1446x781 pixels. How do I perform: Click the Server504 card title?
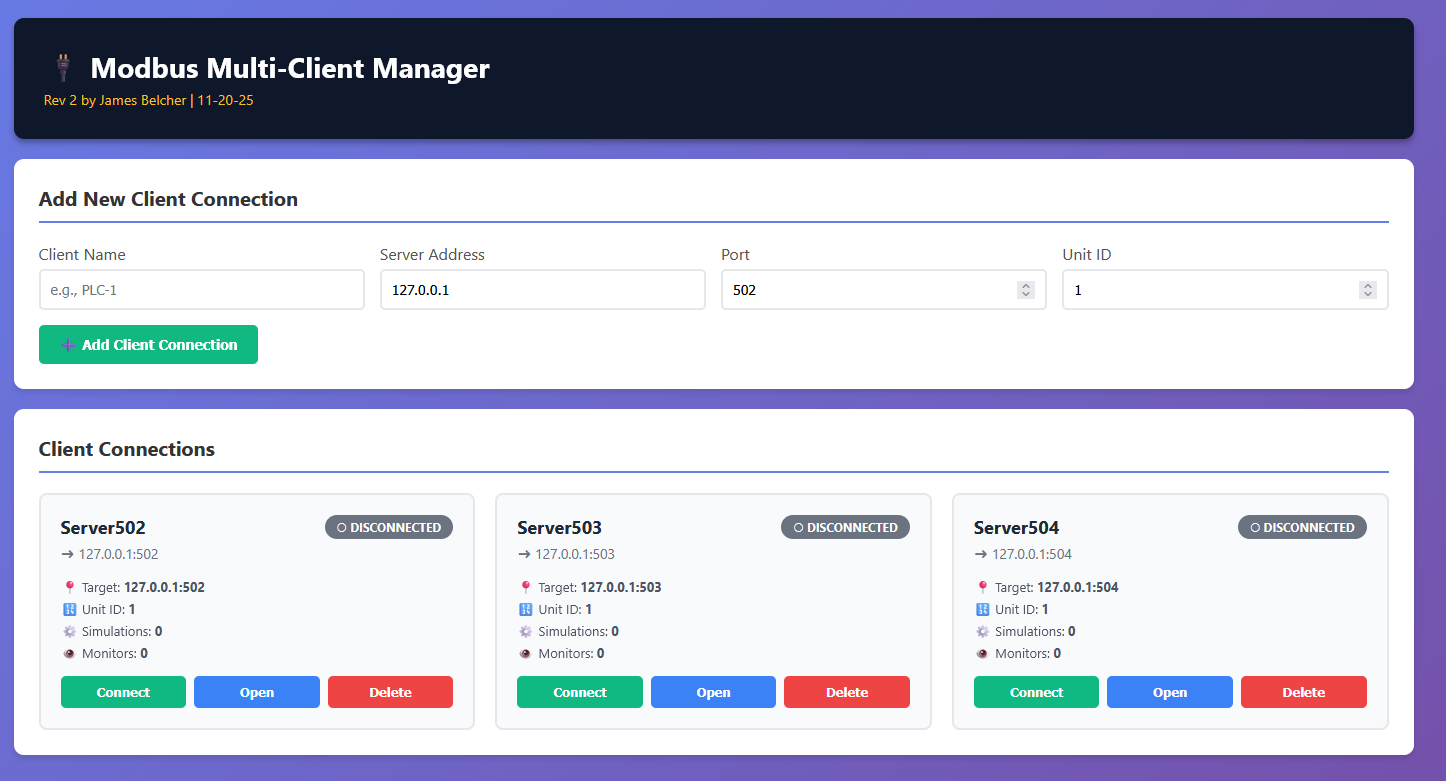(1016, 528)
